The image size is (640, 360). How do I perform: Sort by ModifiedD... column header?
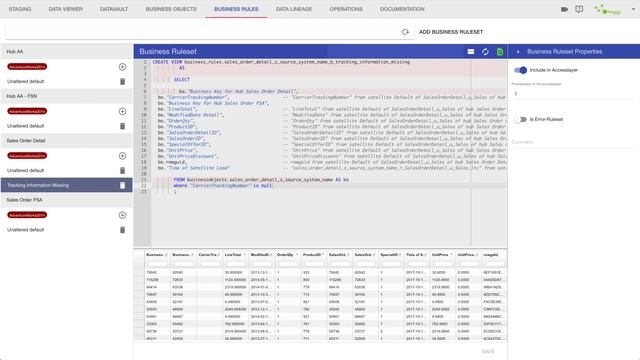click(x=261, y=255)
